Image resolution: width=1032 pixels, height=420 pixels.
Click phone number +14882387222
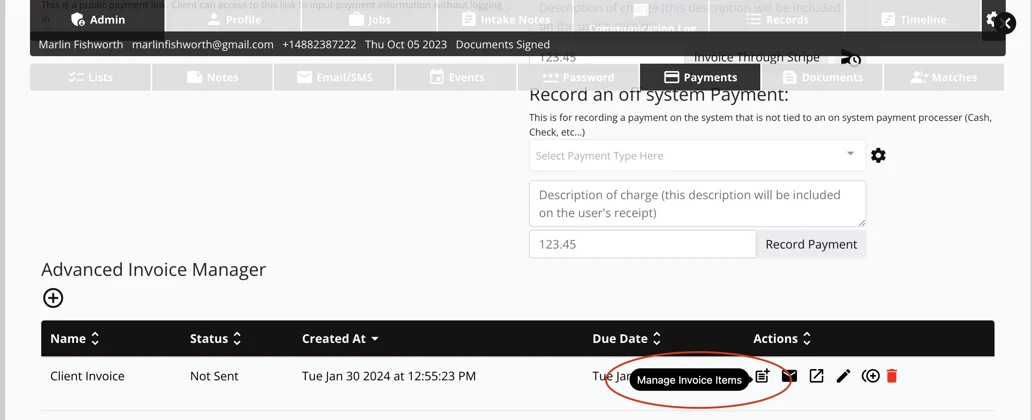[319, 45]
